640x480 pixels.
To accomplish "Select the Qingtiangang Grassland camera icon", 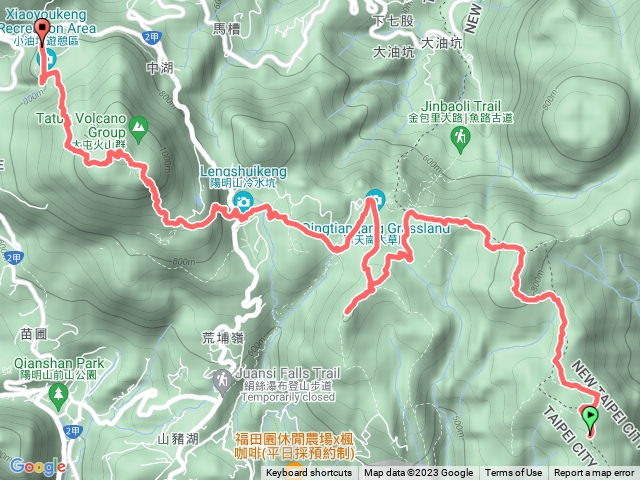I will [377, 200].
